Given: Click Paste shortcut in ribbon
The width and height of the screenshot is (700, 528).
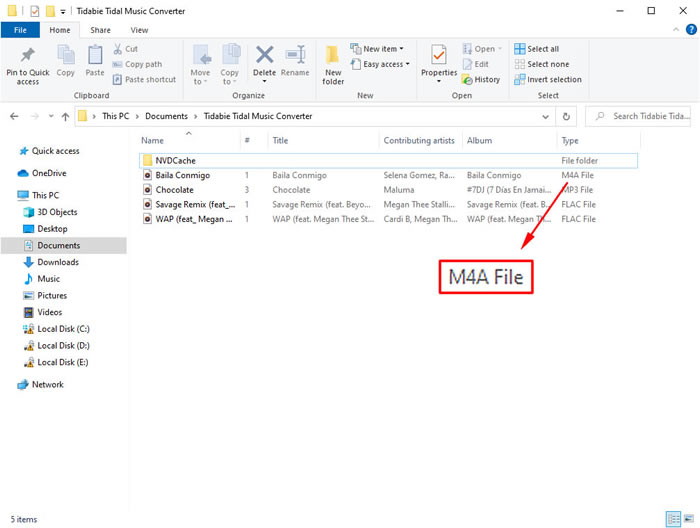Looking at the screenshot, I should click(144, 79).
